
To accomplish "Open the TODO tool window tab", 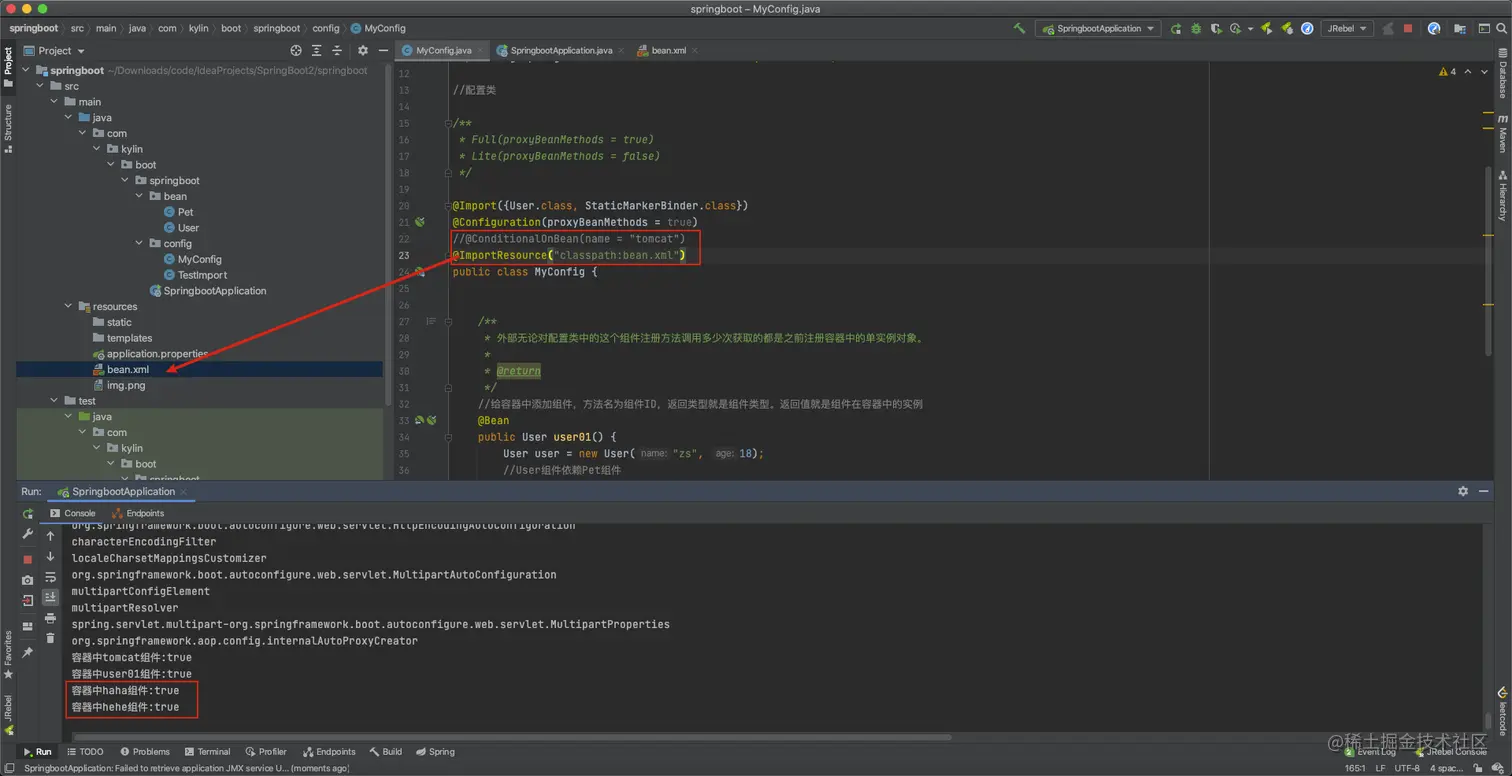I will point(84,752).
